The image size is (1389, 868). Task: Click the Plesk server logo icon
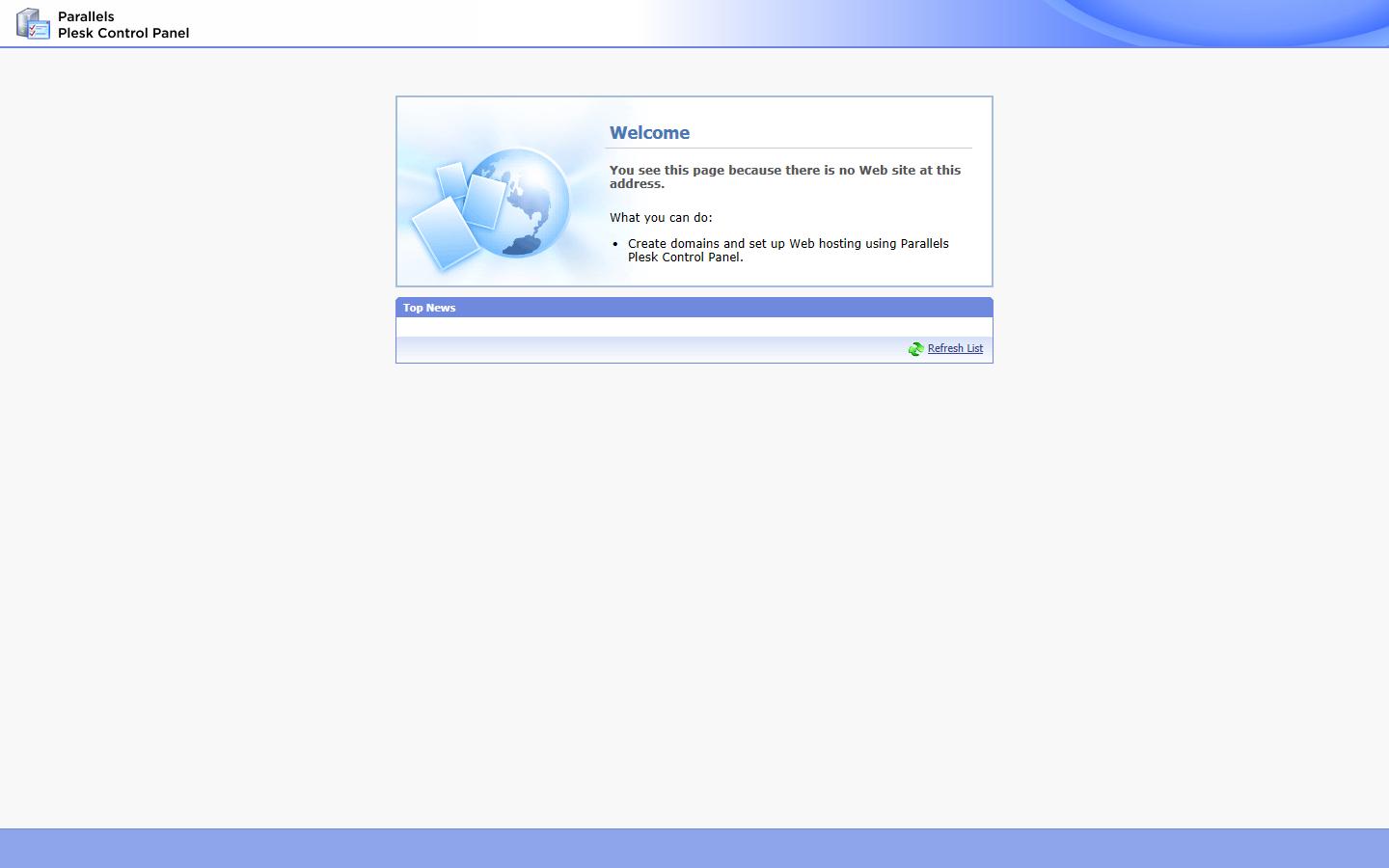(x=33, y=24)
